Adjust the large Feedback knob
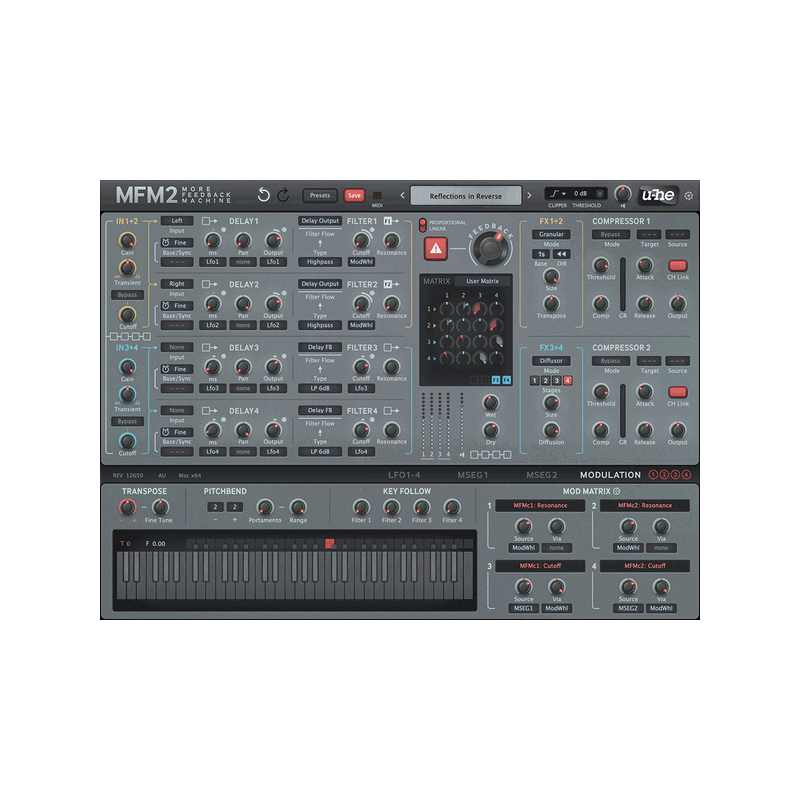The height and width of the screenshot is (800, 800). coord(490,248)
